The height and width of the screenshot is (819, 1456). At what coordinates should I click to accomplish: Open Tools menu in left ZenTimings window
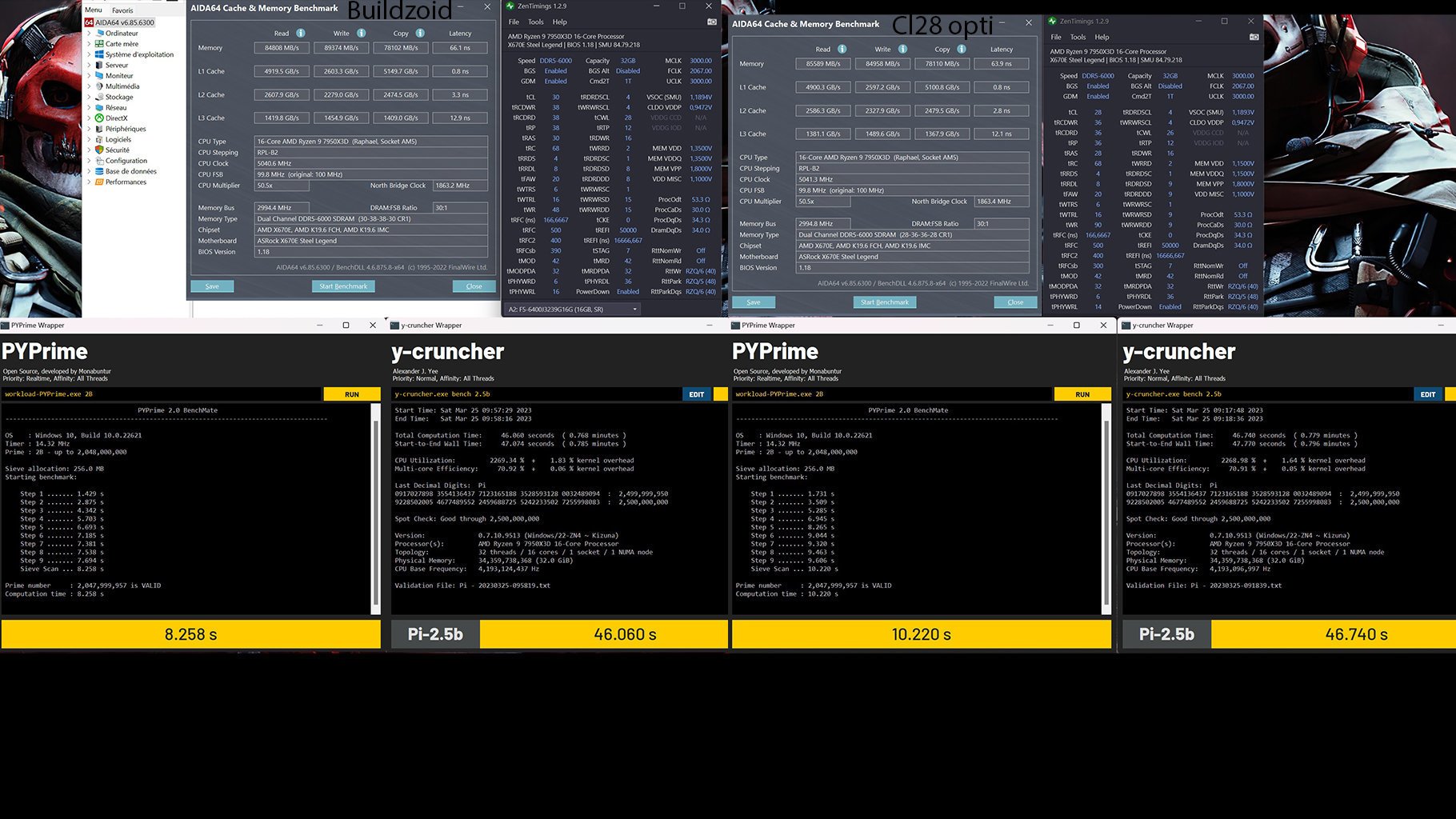(x=535, y=22)
